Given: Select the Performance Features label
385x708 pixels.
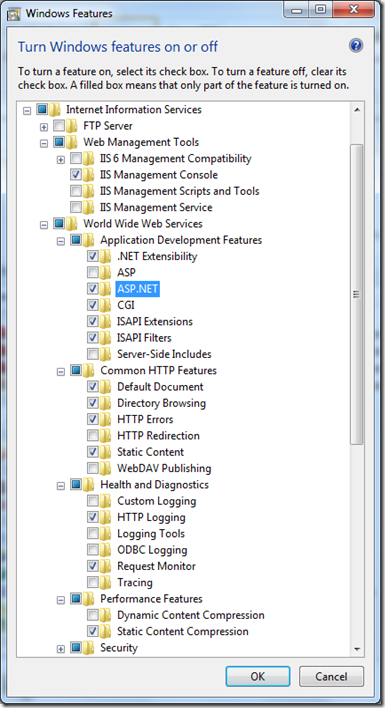Looking at the screenshot, I should [x=151, y=599].
